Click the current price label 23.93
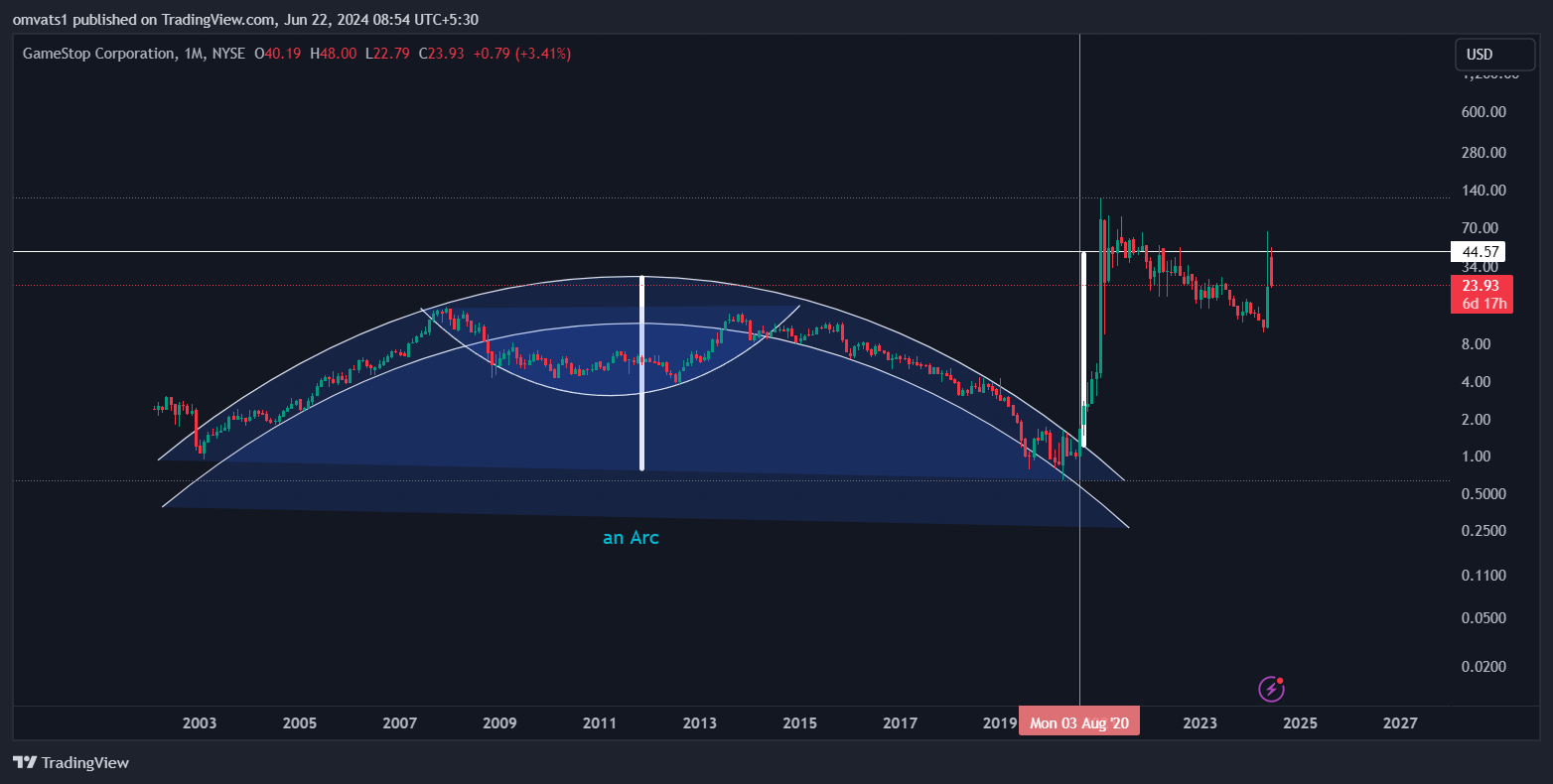1553x784 pixels. click(x=1481, y=286)
